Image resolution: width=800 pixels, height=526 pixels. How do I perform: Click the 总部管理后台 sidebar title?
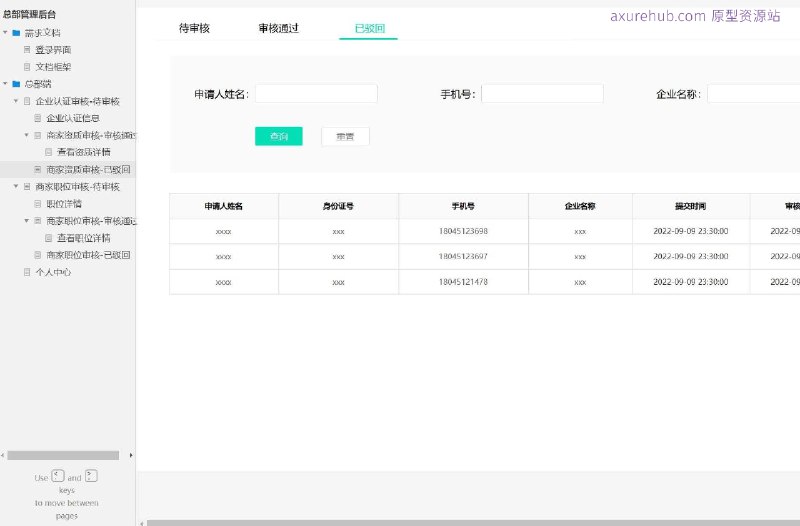point(29,14)
